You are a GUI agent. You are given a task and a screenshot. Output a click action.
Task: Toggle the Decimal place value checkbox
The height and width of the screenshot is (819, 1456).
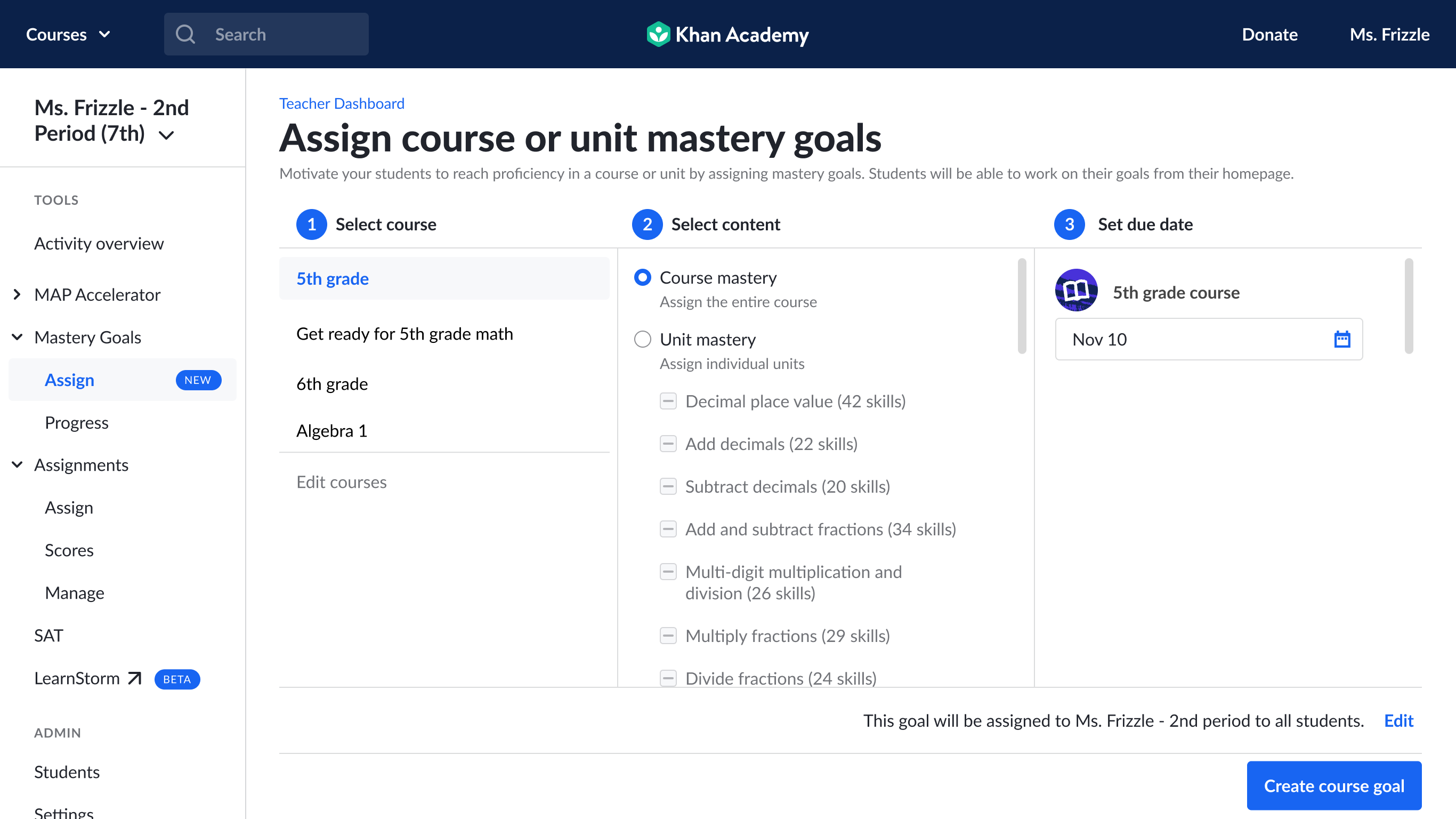668,402
